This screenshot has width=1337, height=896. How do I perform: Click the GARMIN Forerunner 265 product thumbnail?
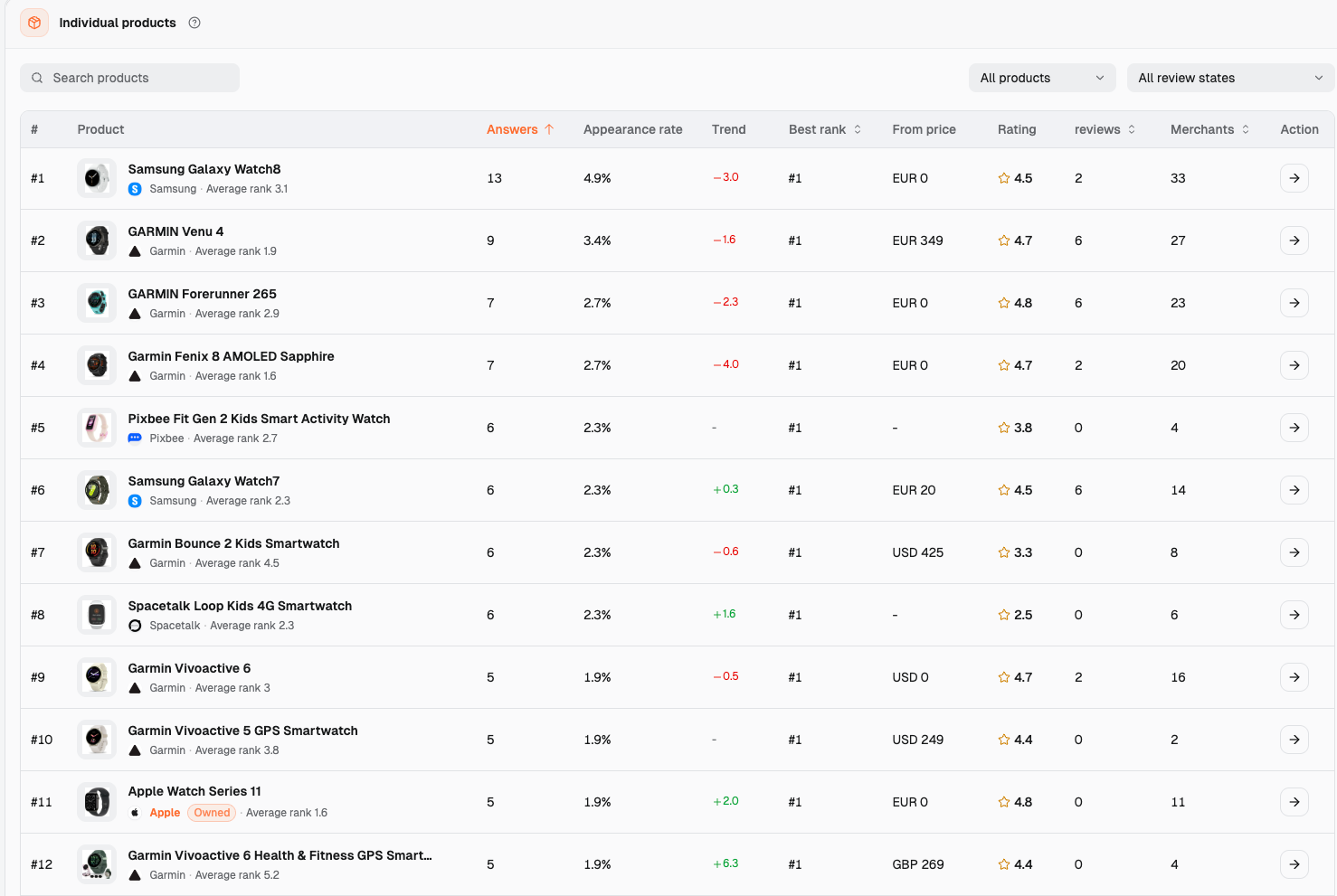(97, 303)
